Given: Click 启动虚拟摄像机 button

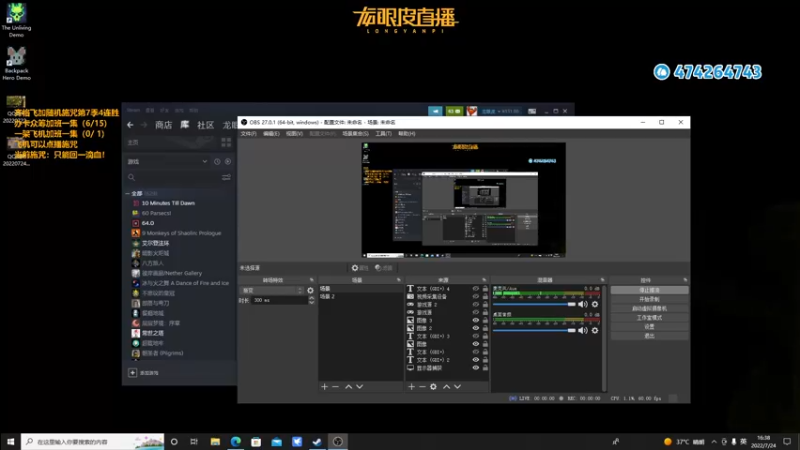Looking at the screenshot, I should click(x=649, y=308).
